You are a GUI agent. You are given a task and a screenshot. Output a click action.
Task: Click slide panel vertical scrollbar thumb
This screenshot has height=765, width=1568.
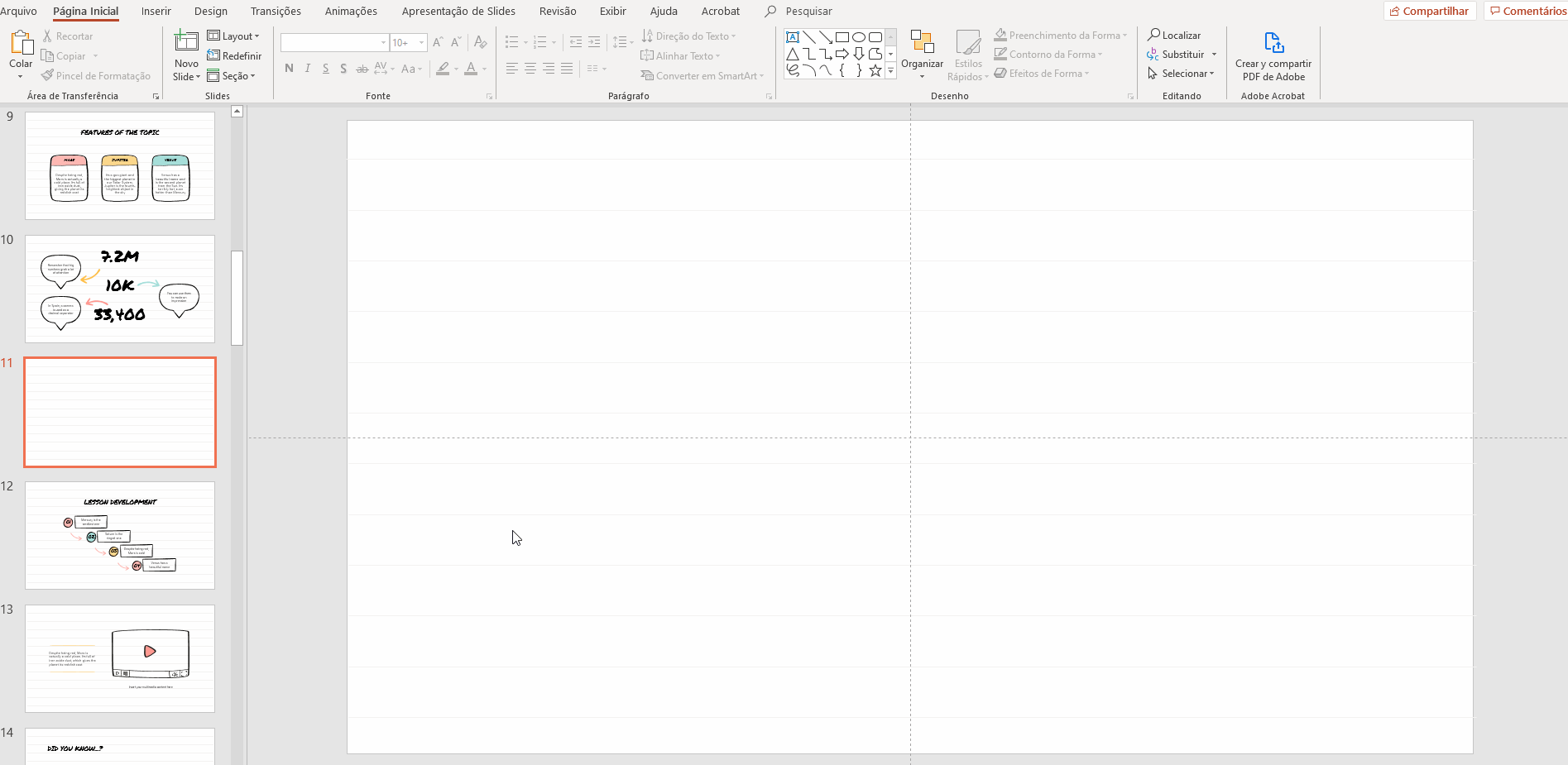pos(237,298)
